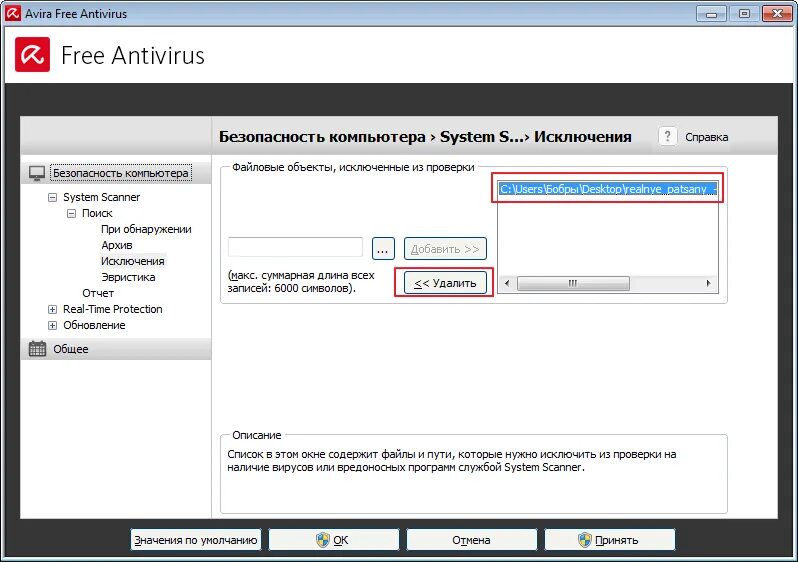Screen dimensions: 798x562
Task: Click the Avira logo in the header
Action: [x=33, y=54]
